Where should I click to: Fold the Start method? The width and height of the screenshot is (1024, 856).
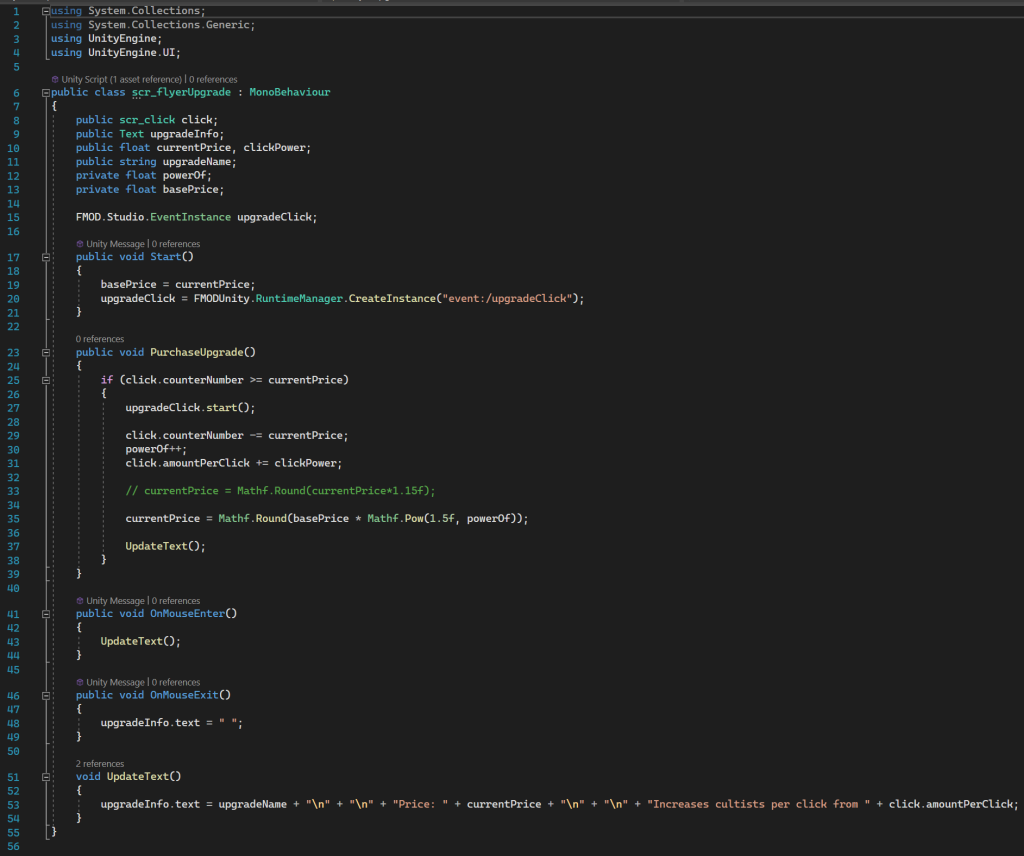[x=46, y=257]
